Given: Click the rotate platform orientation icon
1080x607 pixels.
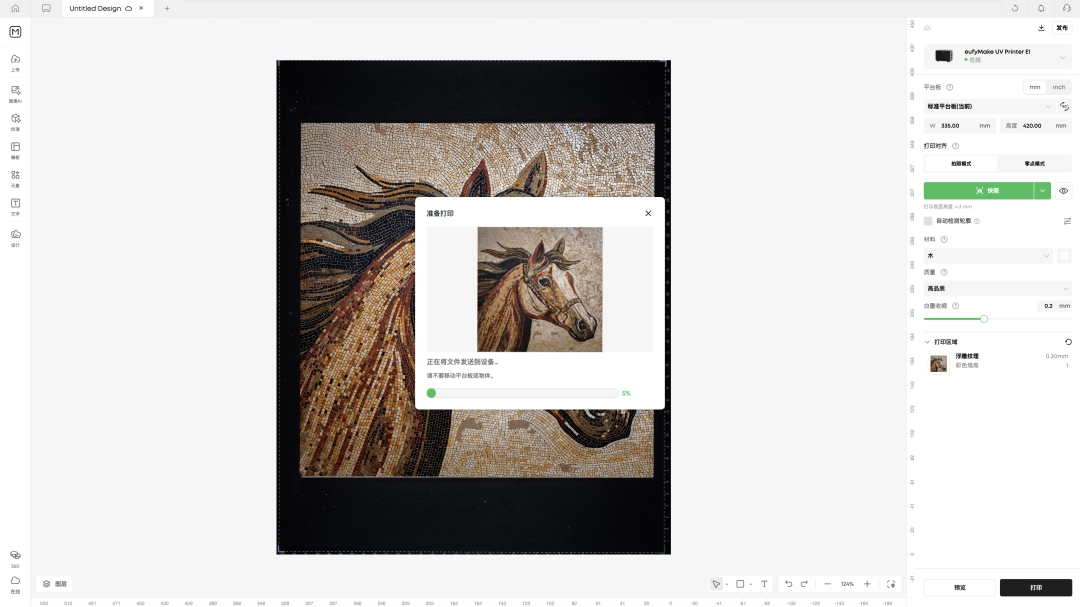Looking at the screenshot, I should tap(1064, 106).
